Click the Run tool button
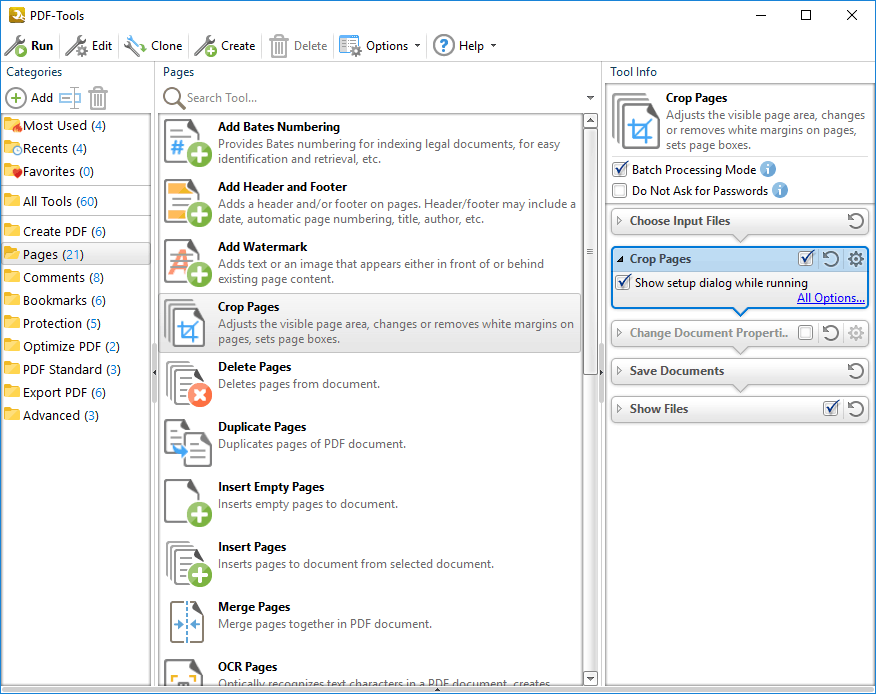876x694 pixels. 29,46
